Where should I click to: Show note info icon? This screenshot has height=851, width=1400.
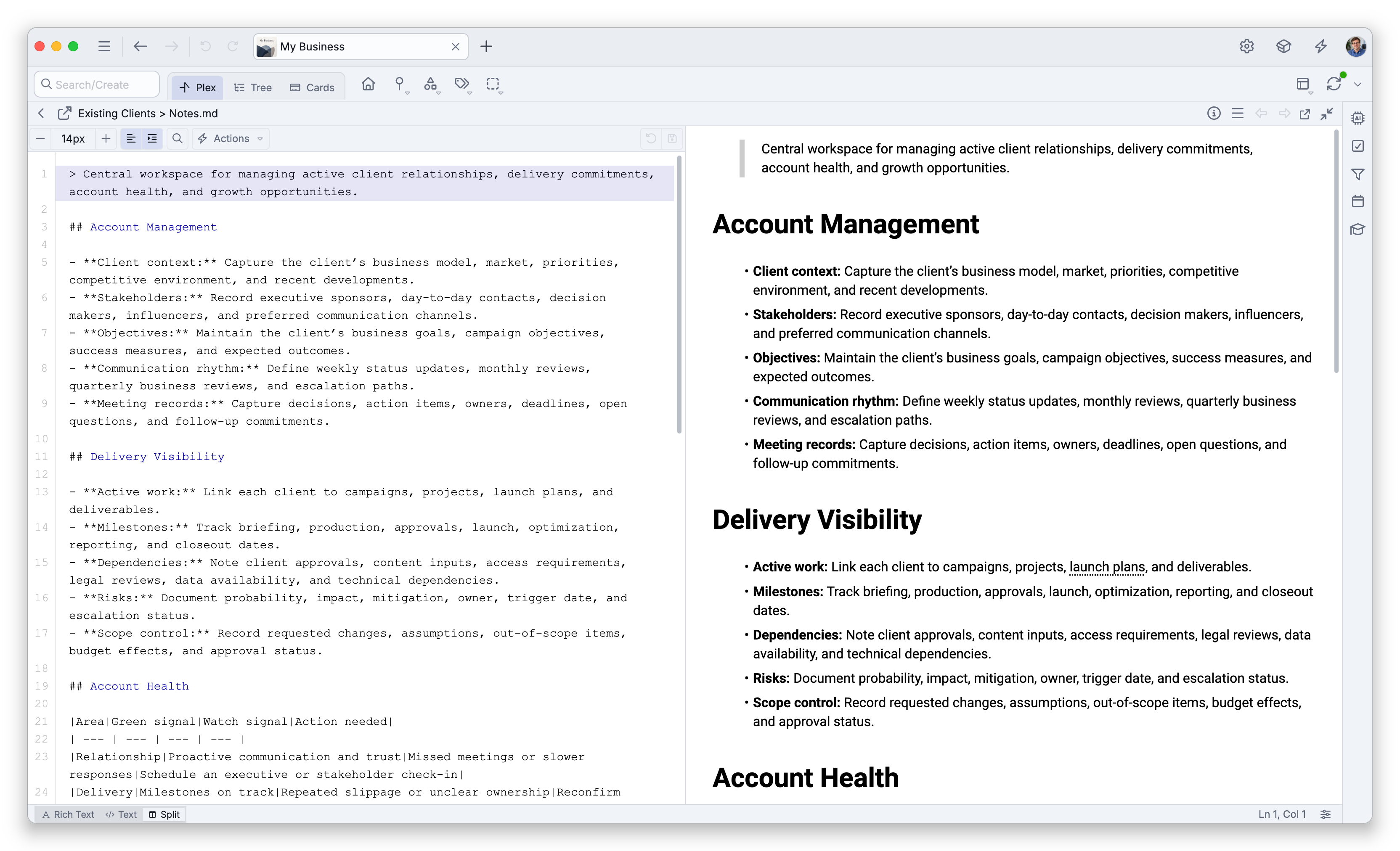tap(1214, 114)
